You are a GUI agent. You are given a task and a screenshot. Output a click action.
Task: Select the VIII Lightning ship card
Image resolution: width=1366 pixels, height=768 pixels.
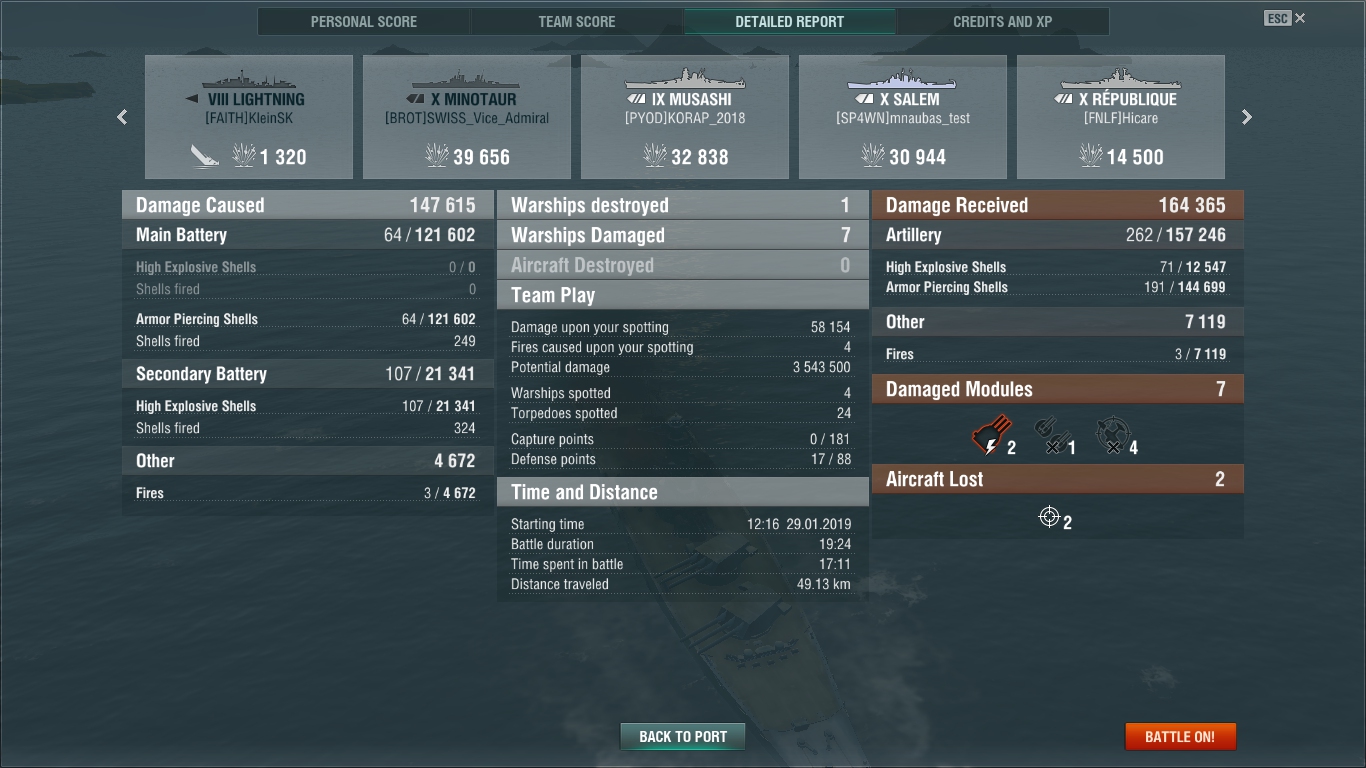(x=249, y=117)
